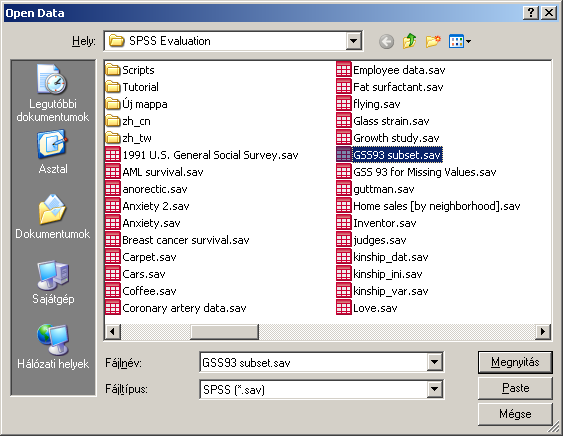
Task: Expand the Hely folder location dropdown
Action: [353, 41]
